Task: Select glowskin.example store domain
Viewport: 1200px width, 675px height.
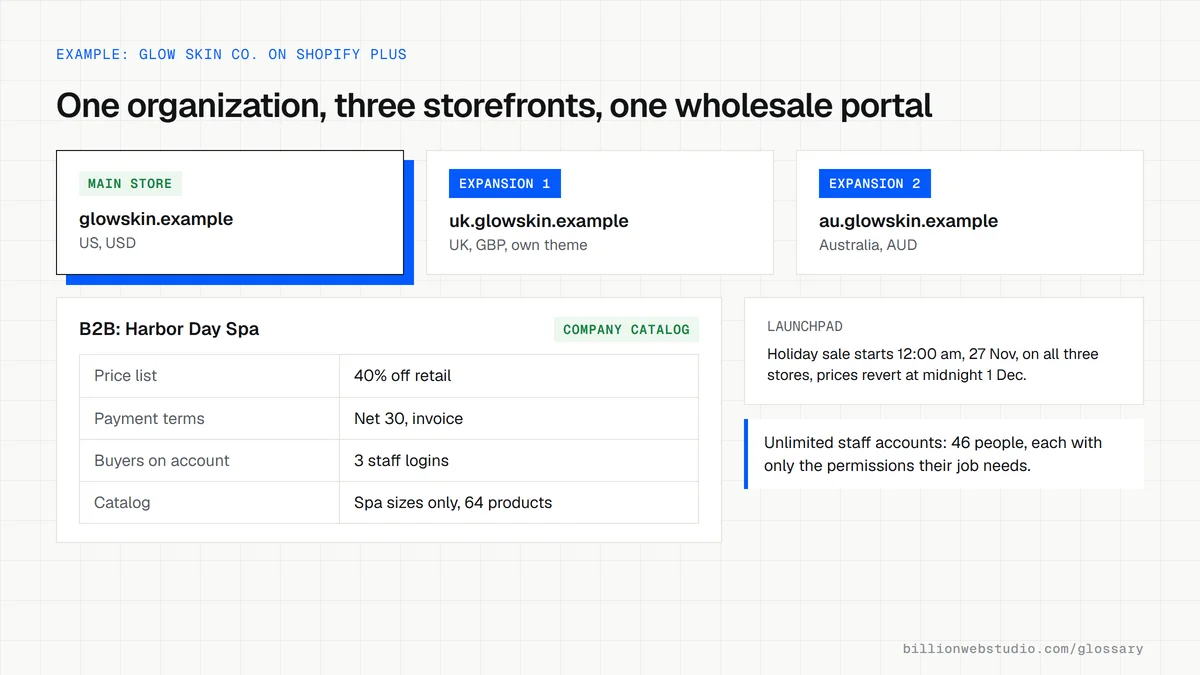Action: click(156, 219)
